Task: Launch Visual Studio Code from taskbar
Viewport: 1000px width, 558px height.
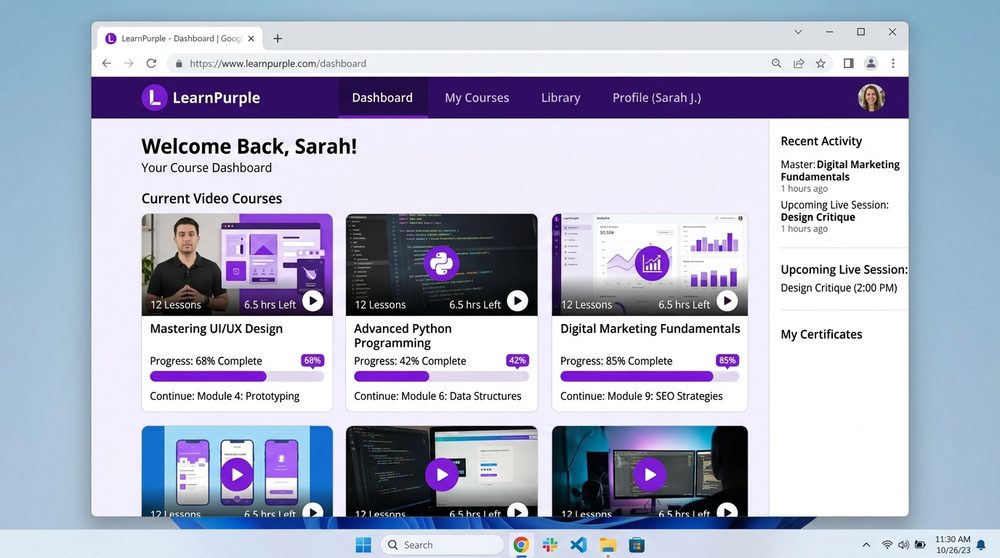Action: 578,545
